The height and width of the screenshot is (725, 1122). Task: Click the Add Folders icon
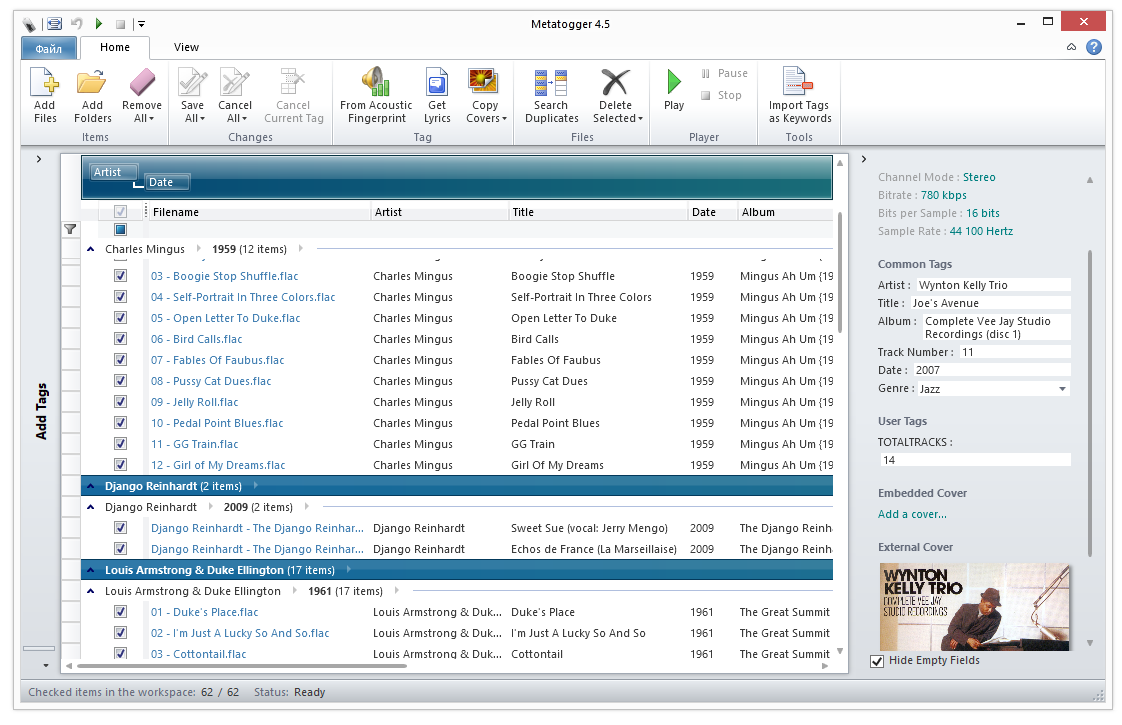92,83
